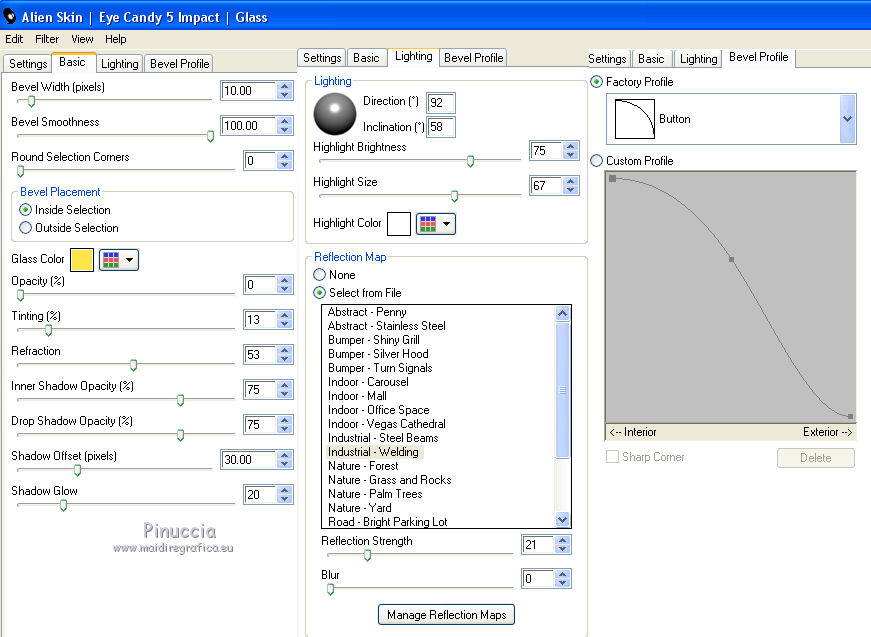Click the lighting direction sphere preview
The width and height of the screenshot is (871, 637).
[x=334, y=114]
